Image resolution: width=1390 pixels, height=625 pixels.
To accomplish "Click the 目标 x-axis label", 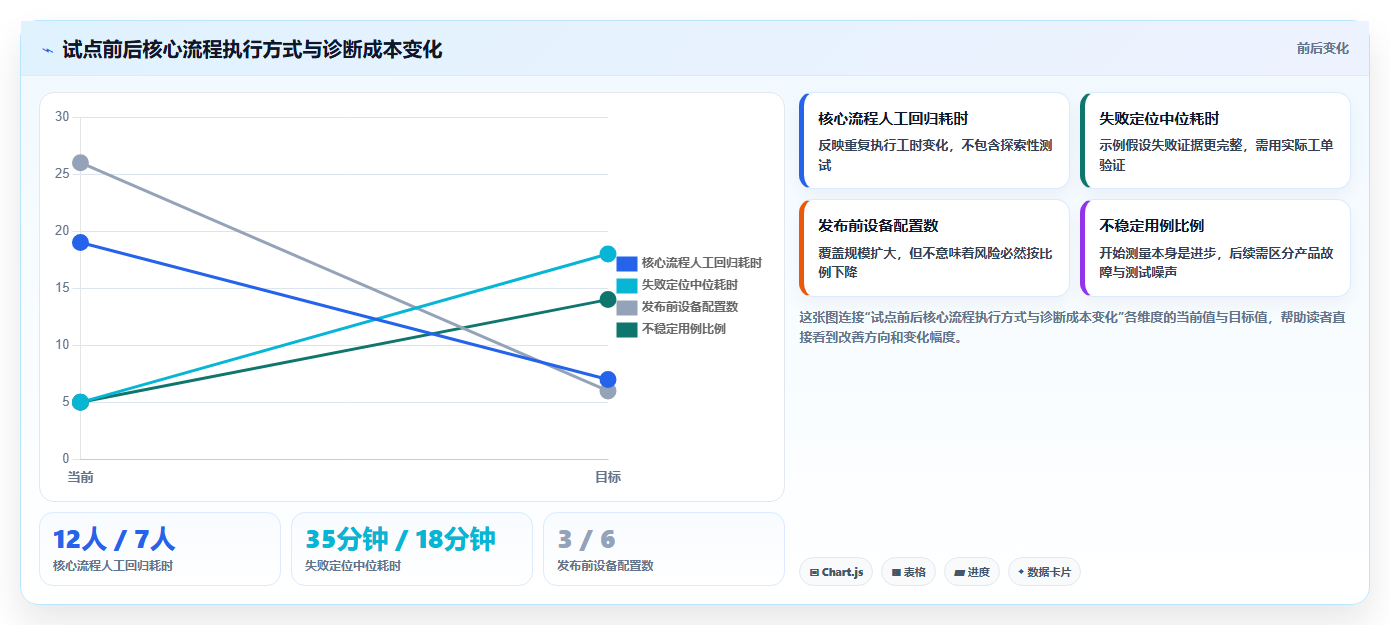I will coord(608,477).
